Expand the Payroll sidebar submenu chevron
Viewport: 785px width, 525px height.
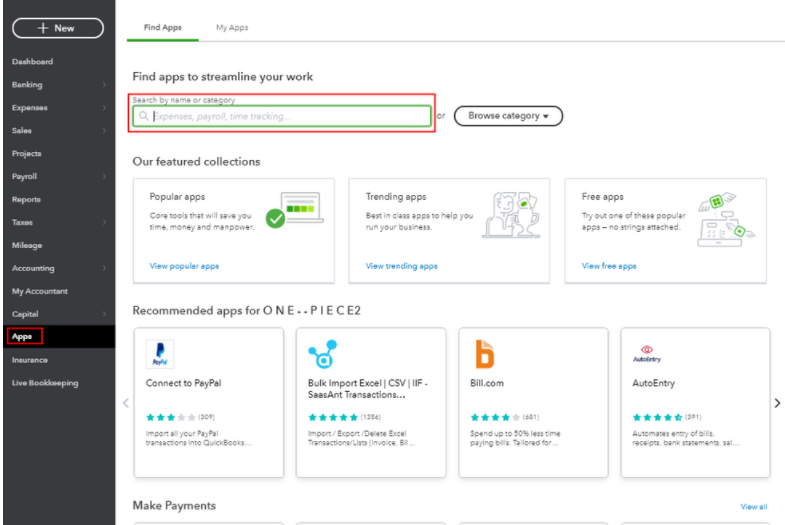104,176
